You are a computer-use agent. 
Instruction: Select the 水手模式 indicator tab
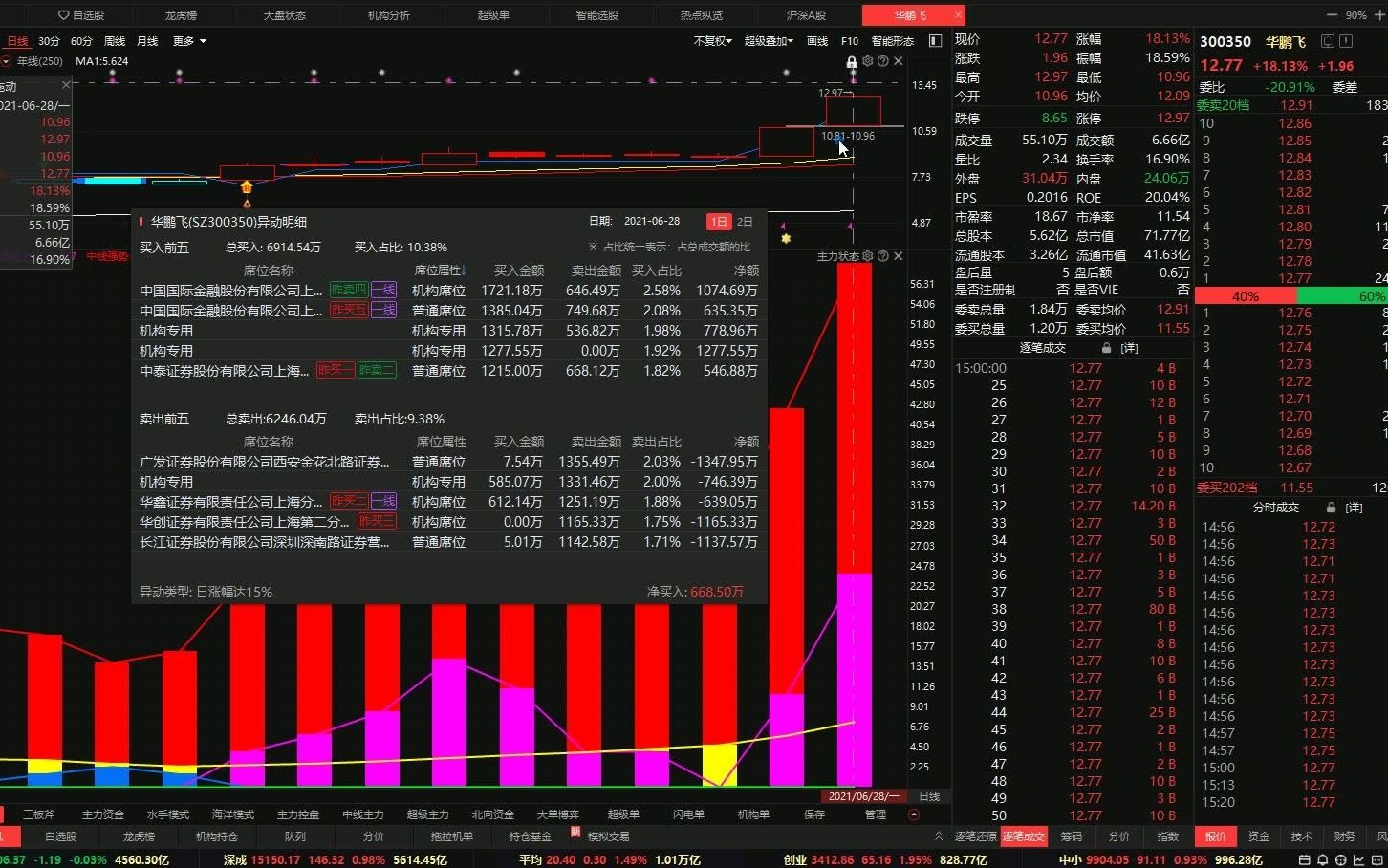coord(168,814)
